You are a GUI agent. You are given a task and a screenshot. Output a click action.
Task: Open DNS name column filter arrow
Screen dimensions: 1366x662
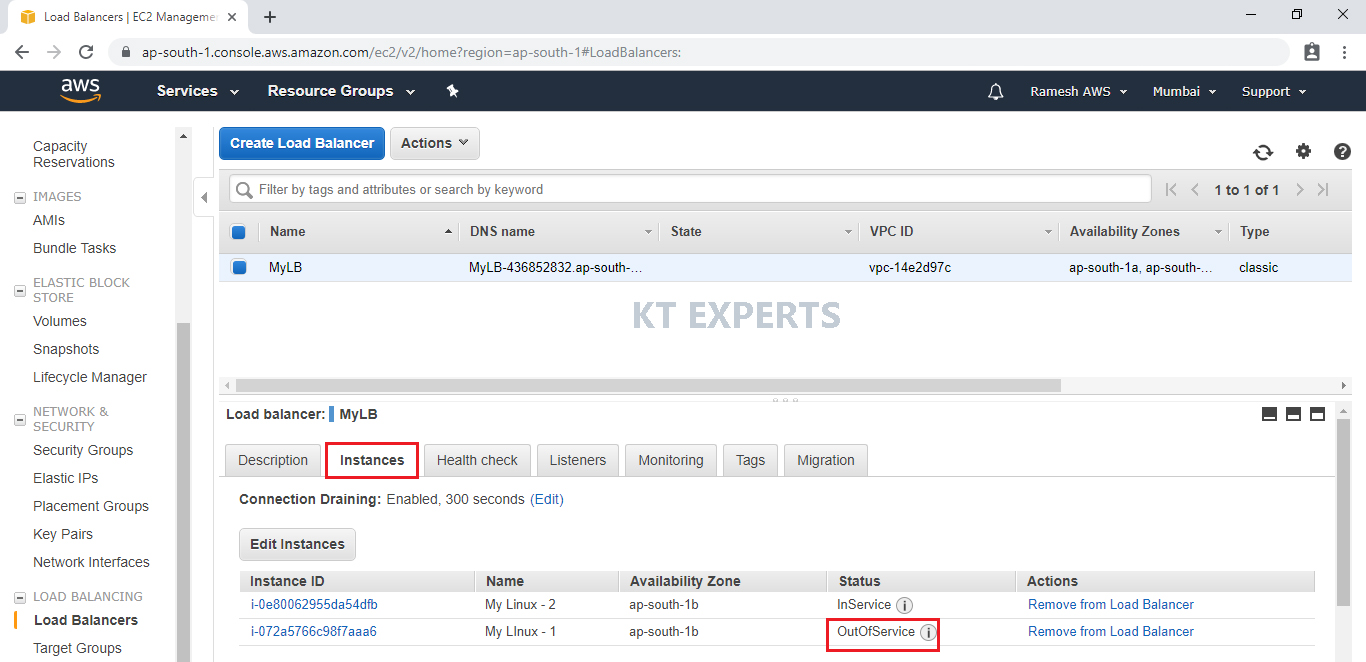click(x=648, y=232)
